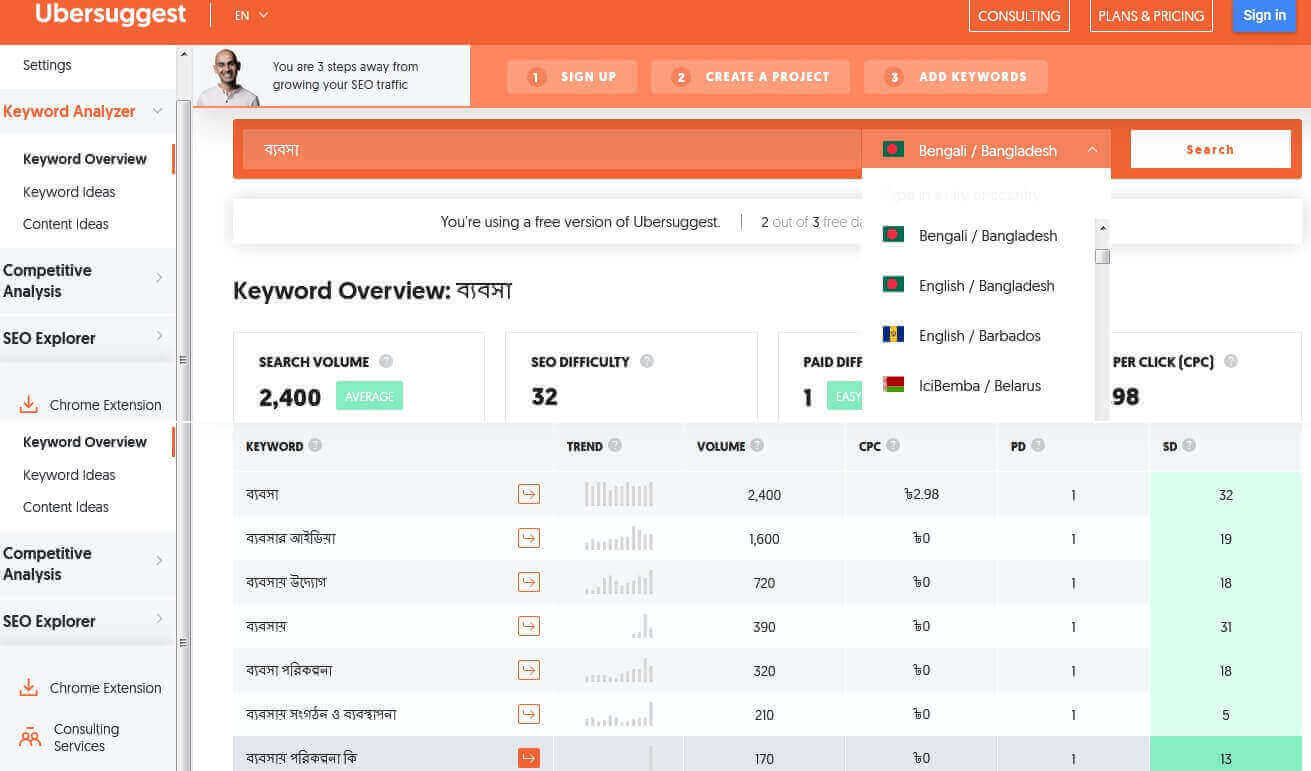Show help info for Cost Per Click
This screenshot has width=1311, height=771.
click(x=1231, y=362)
